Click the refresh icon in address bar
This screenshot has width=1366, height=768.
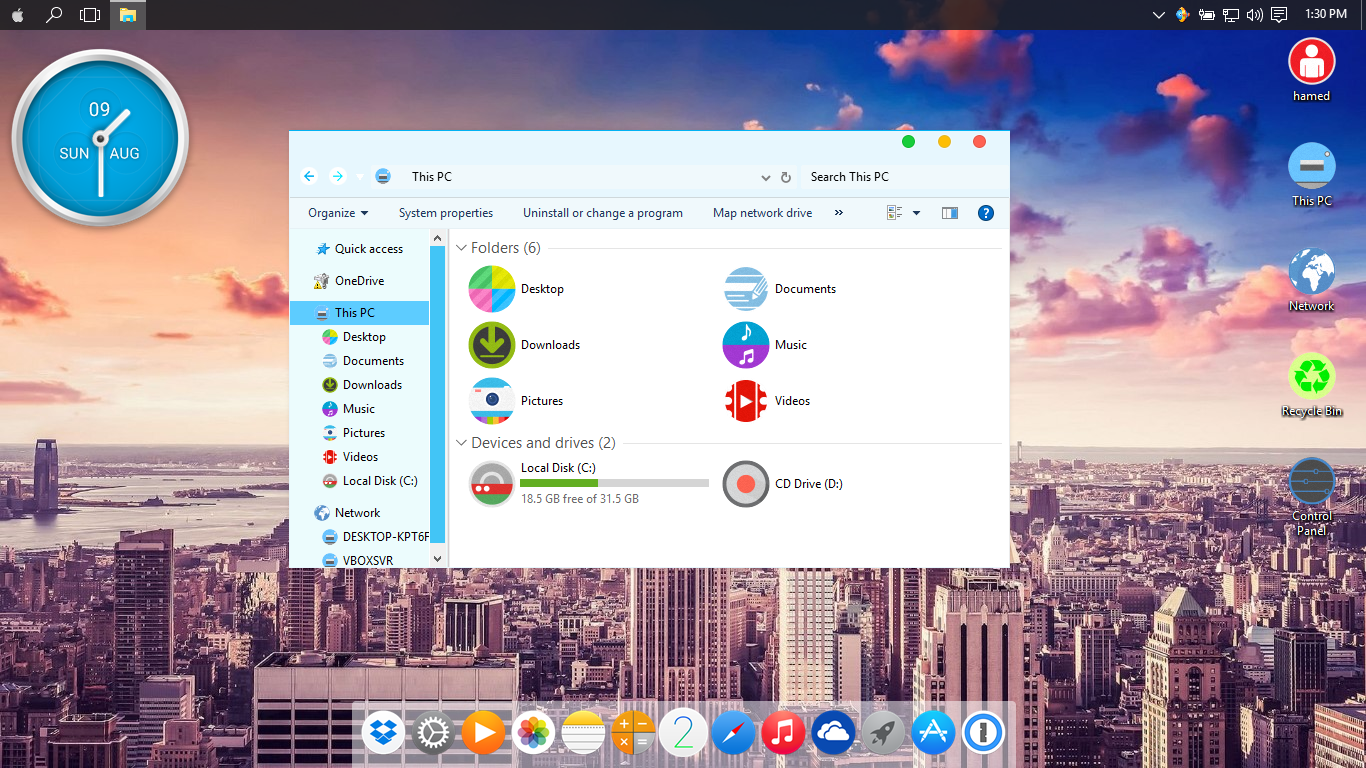coord(786,177)
